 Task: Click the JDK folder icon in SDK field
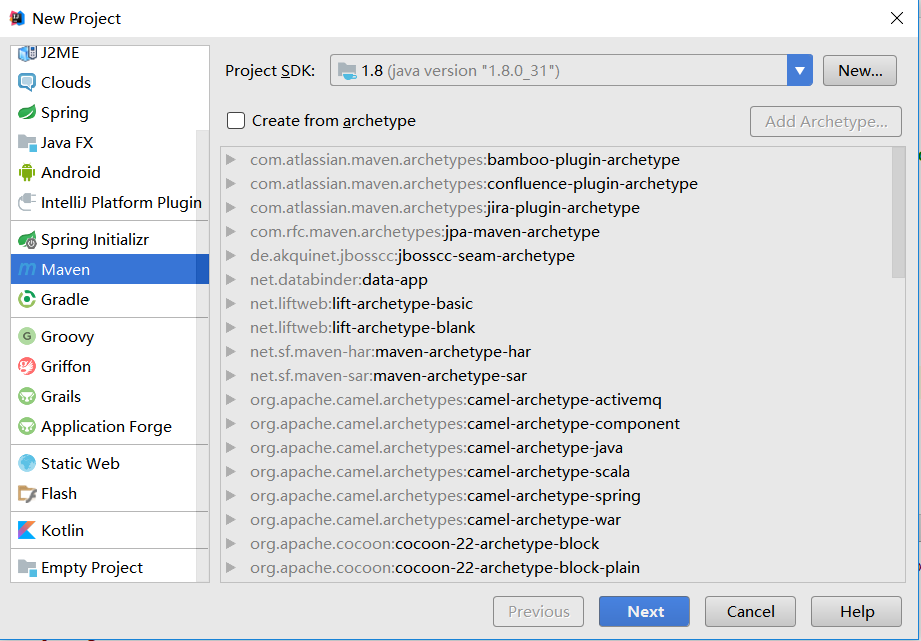click(347, 71)
